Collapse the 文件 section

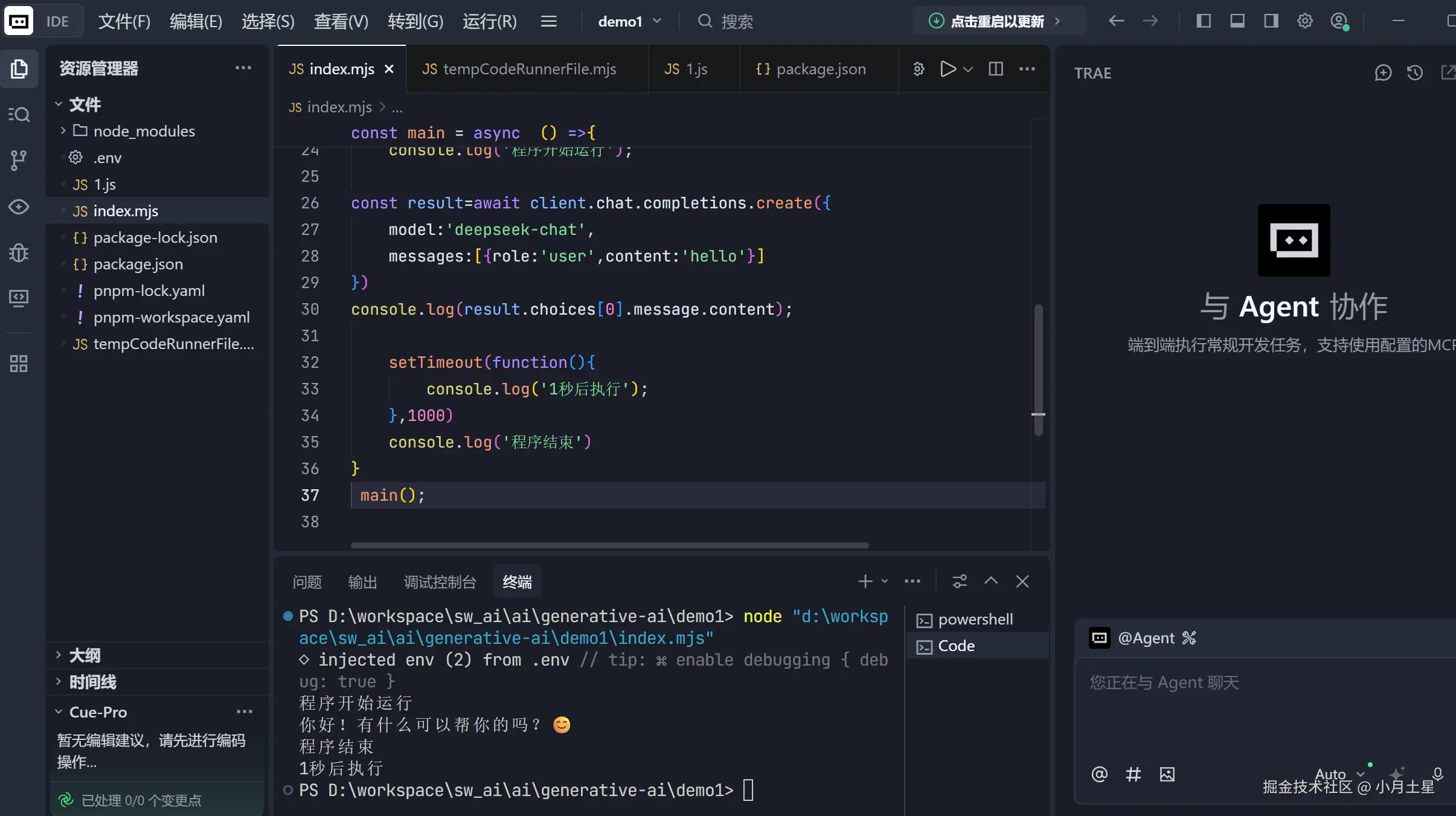point(59,104)
